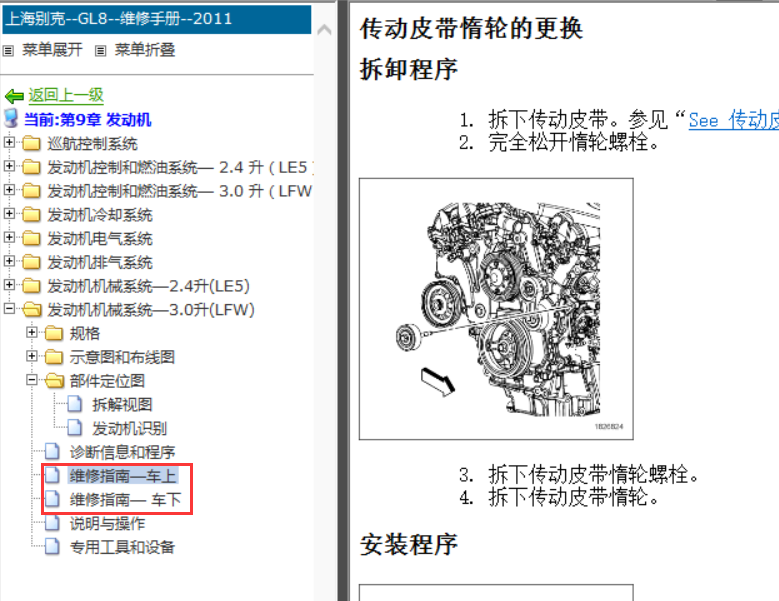Click the 发动机识别 document icon

pyautogui.click(x=75, y=428)
